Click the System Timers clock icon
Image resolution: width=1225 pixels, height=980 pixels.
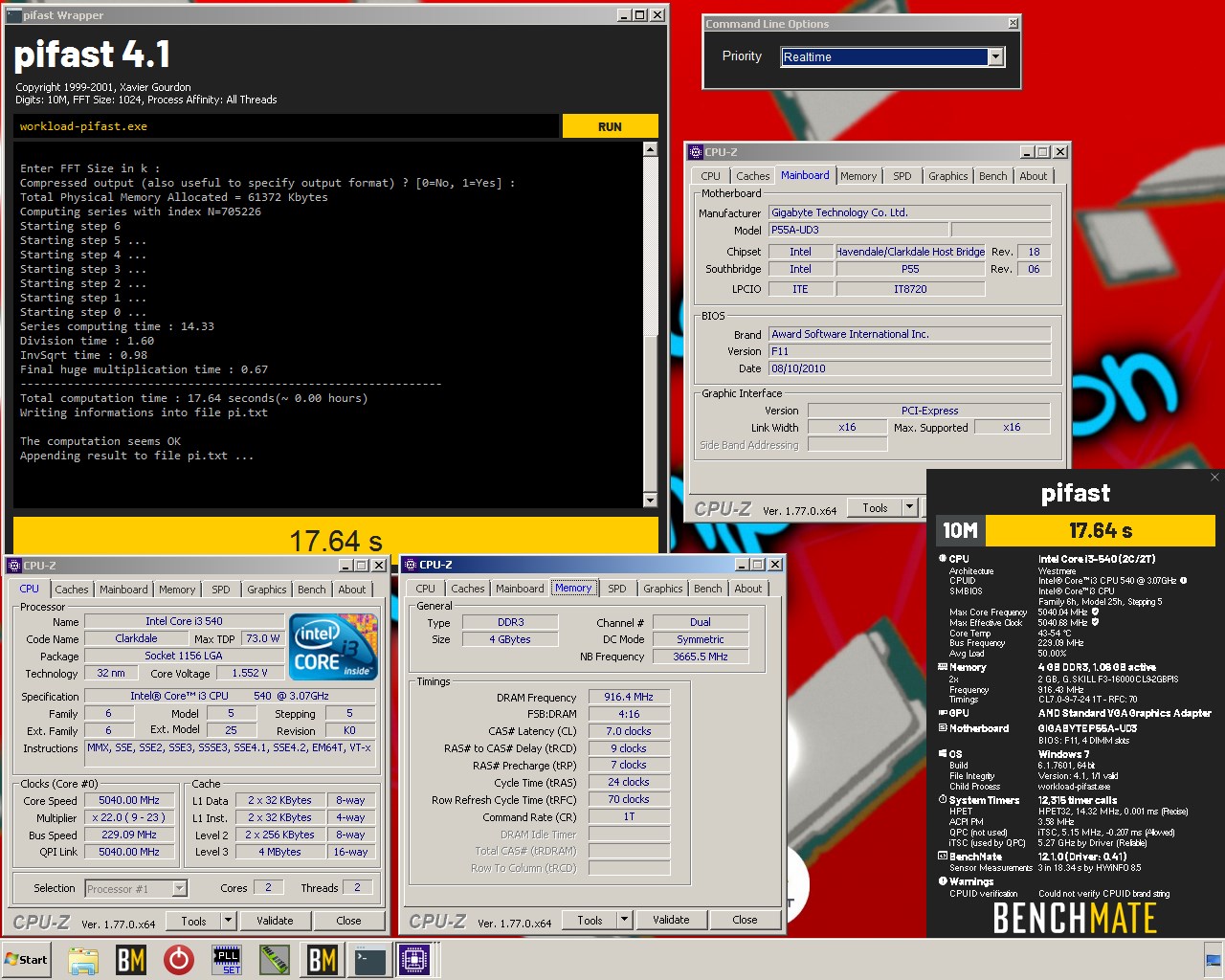click(942, 800)
